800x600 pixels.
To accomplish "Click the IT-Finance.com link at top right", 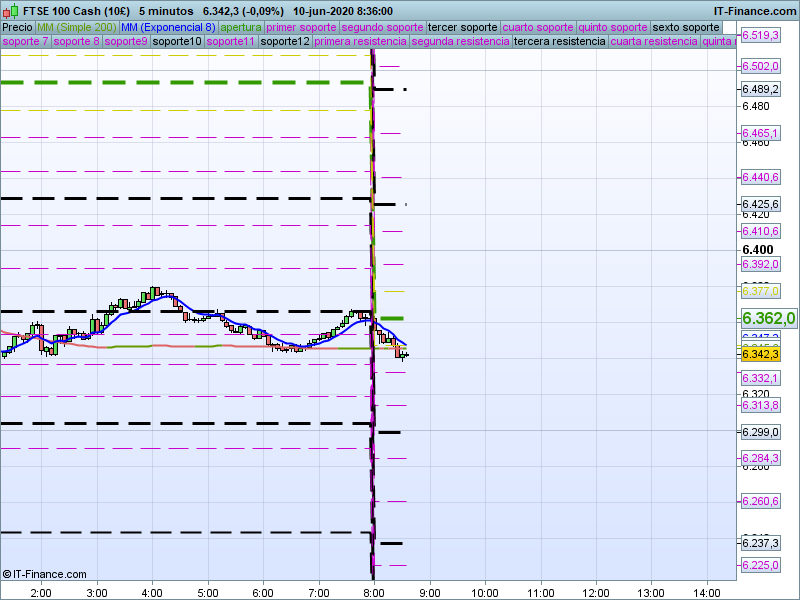I will pyautogui.click(x=754, y=10).
